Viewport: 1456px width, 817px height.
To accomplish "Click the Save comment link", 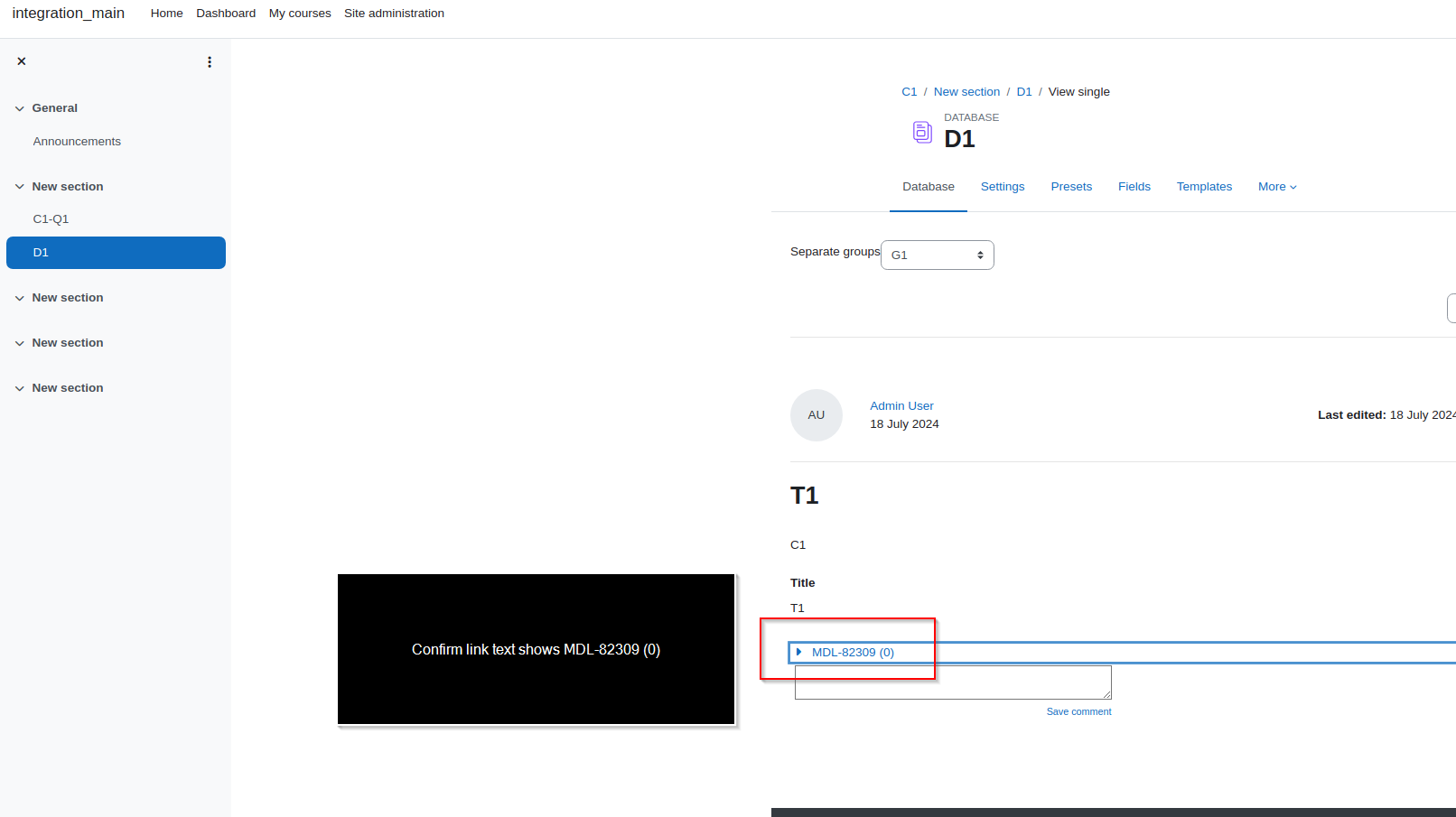I will point(1078,711).
